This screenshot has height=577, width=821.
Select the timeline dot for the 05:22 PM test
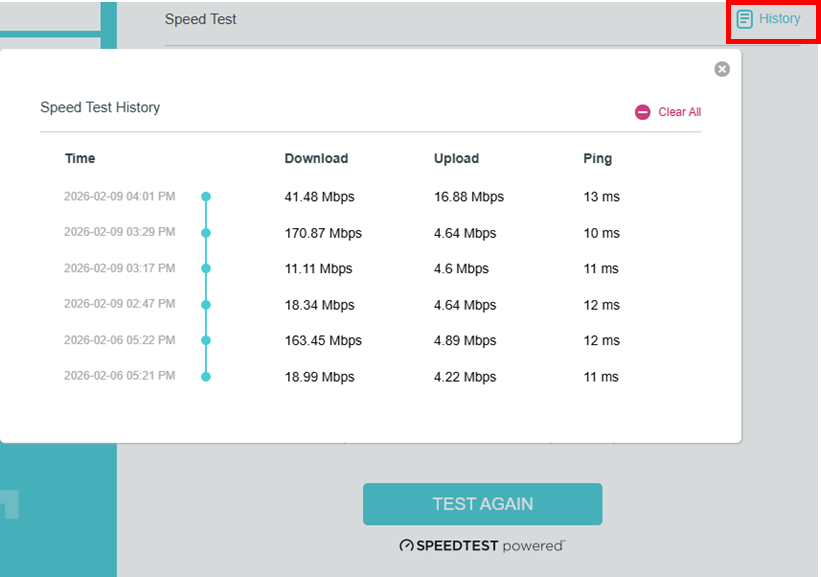pyautogui.click(x=205, y=340)
